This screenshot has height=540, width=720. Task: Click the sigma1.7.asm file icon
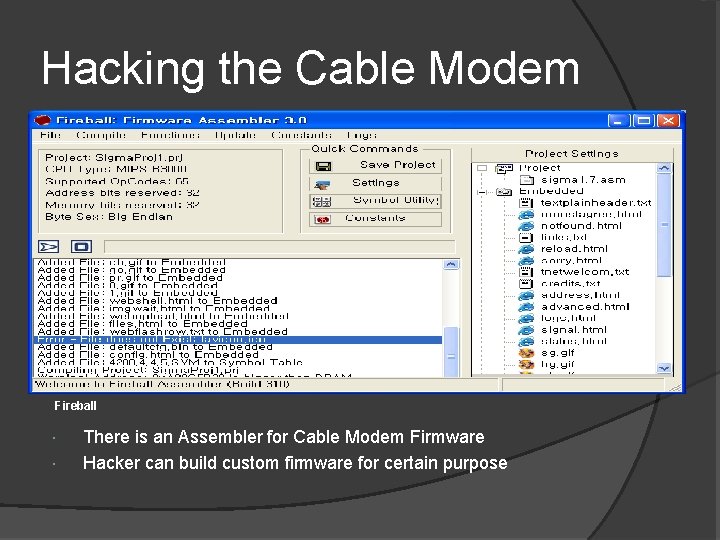pos(527,180)
